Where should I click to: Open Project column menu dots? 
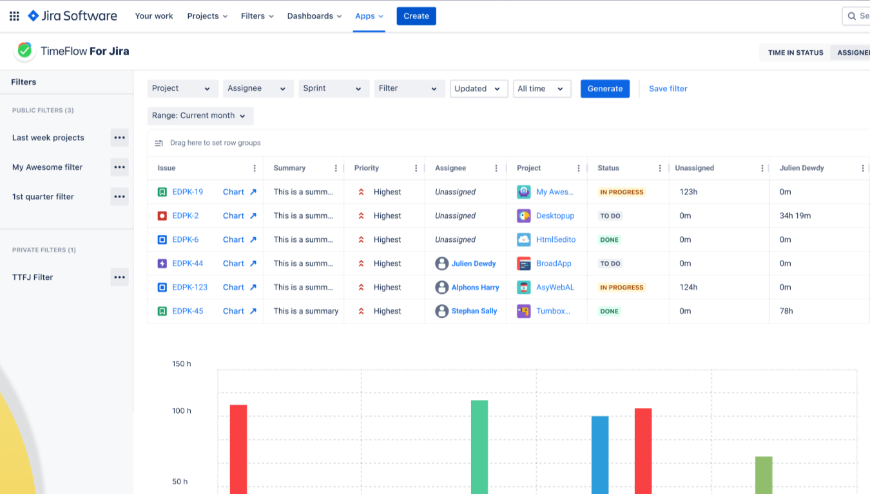[579, 168]
